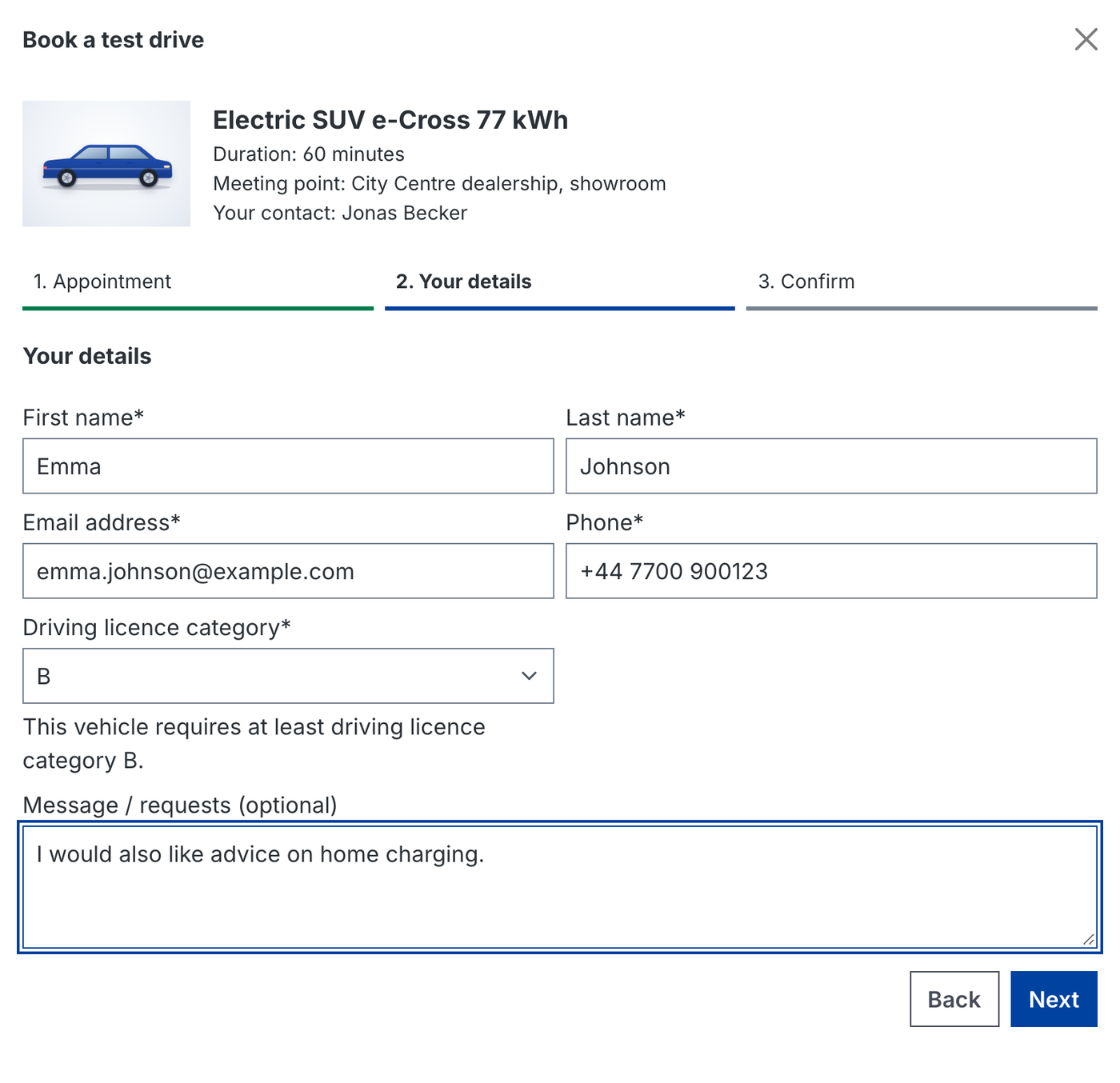Screen dimensions: 1120x1083
Task: Click the Back button
Action: point(954,999)
